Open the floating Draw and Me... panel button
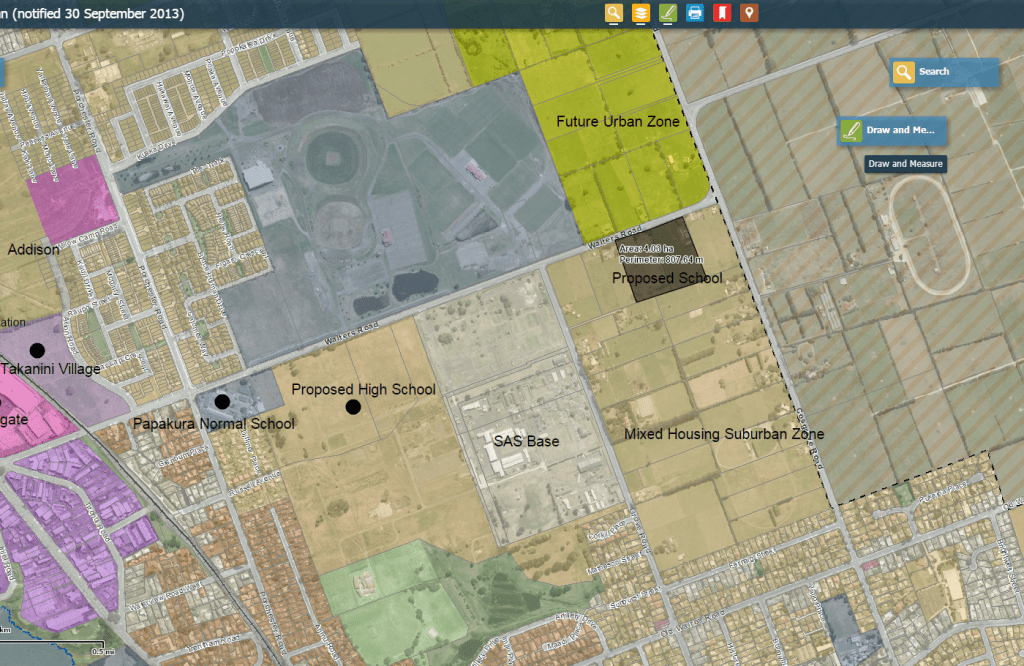 (891, 130)
